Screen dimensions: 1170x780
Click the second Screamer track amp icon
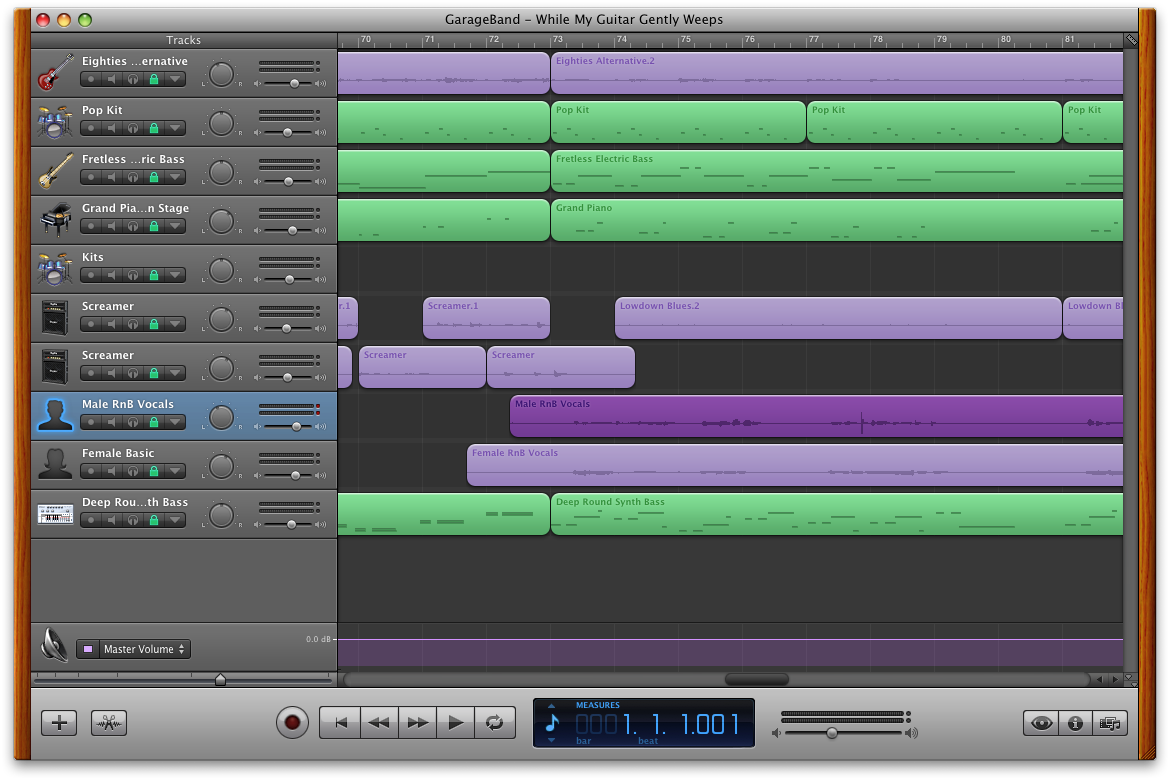click(55, 367)
